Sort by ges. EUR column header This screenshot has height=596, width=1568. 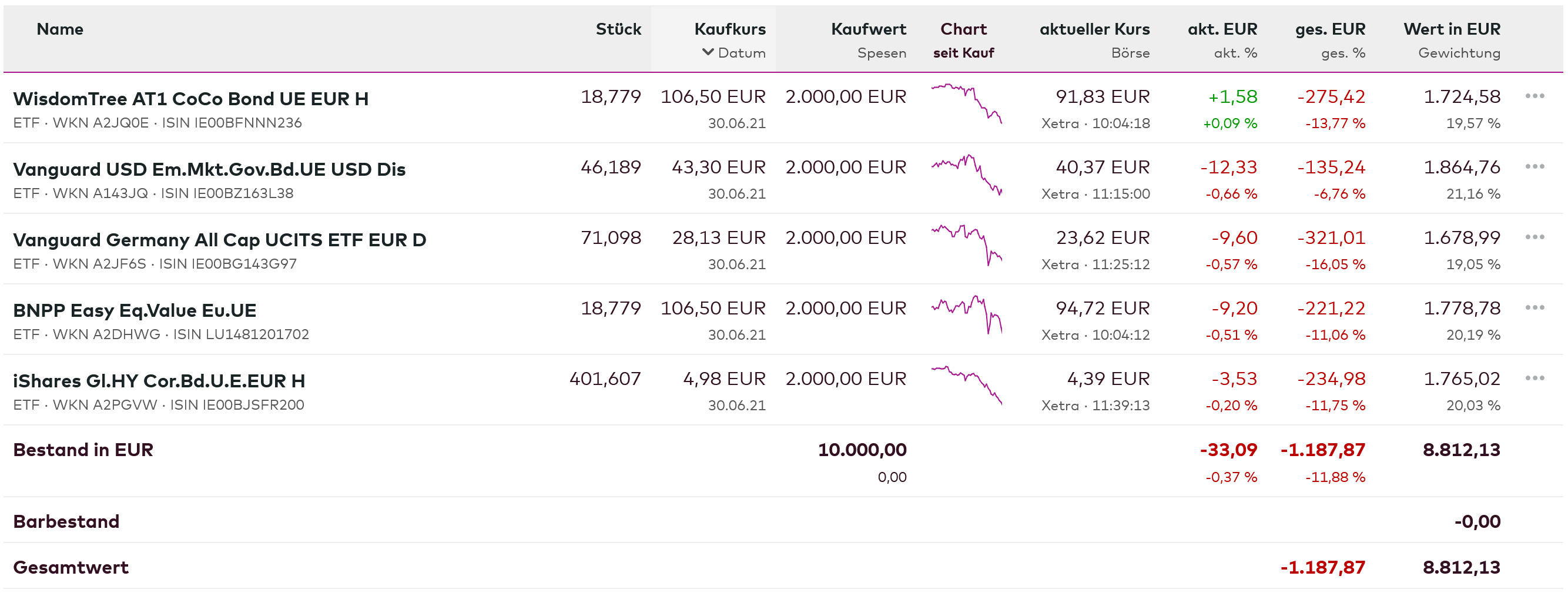pos(1329,29)
